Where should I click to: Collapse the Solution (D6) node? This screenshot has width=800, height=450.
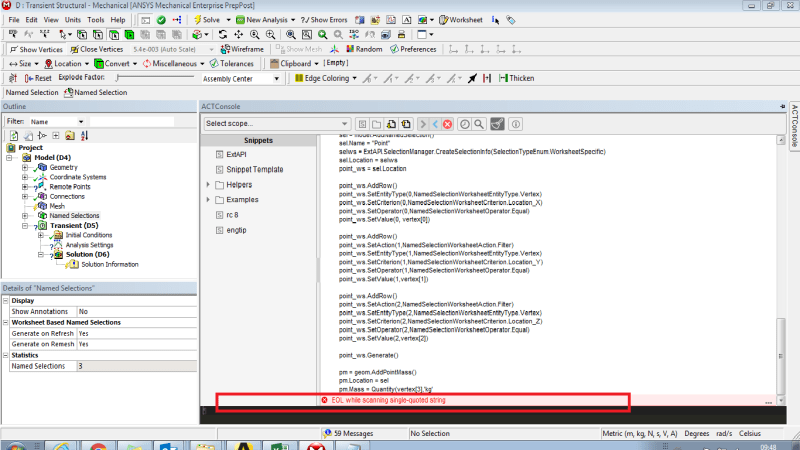(x=41, y=255)
